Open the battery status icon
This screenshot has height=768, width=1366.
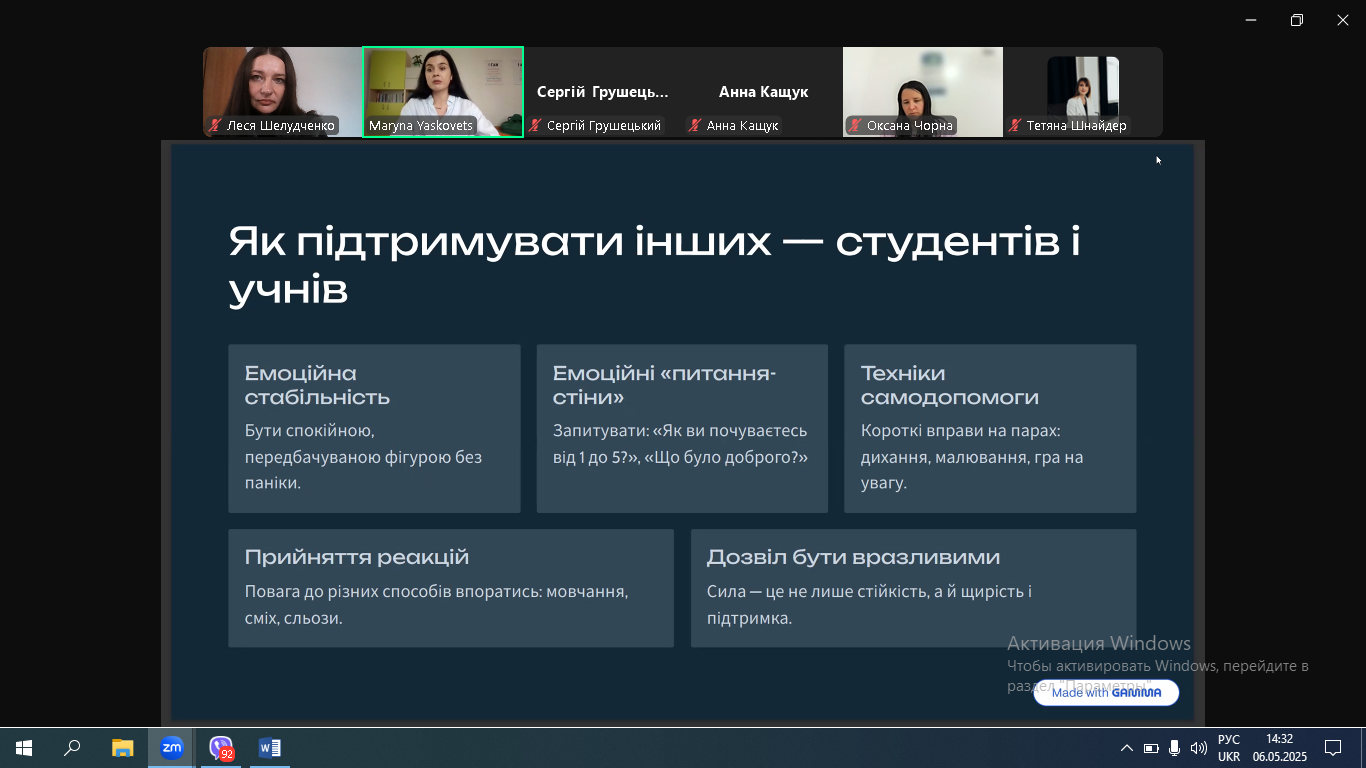click(x=1151, y=748)
